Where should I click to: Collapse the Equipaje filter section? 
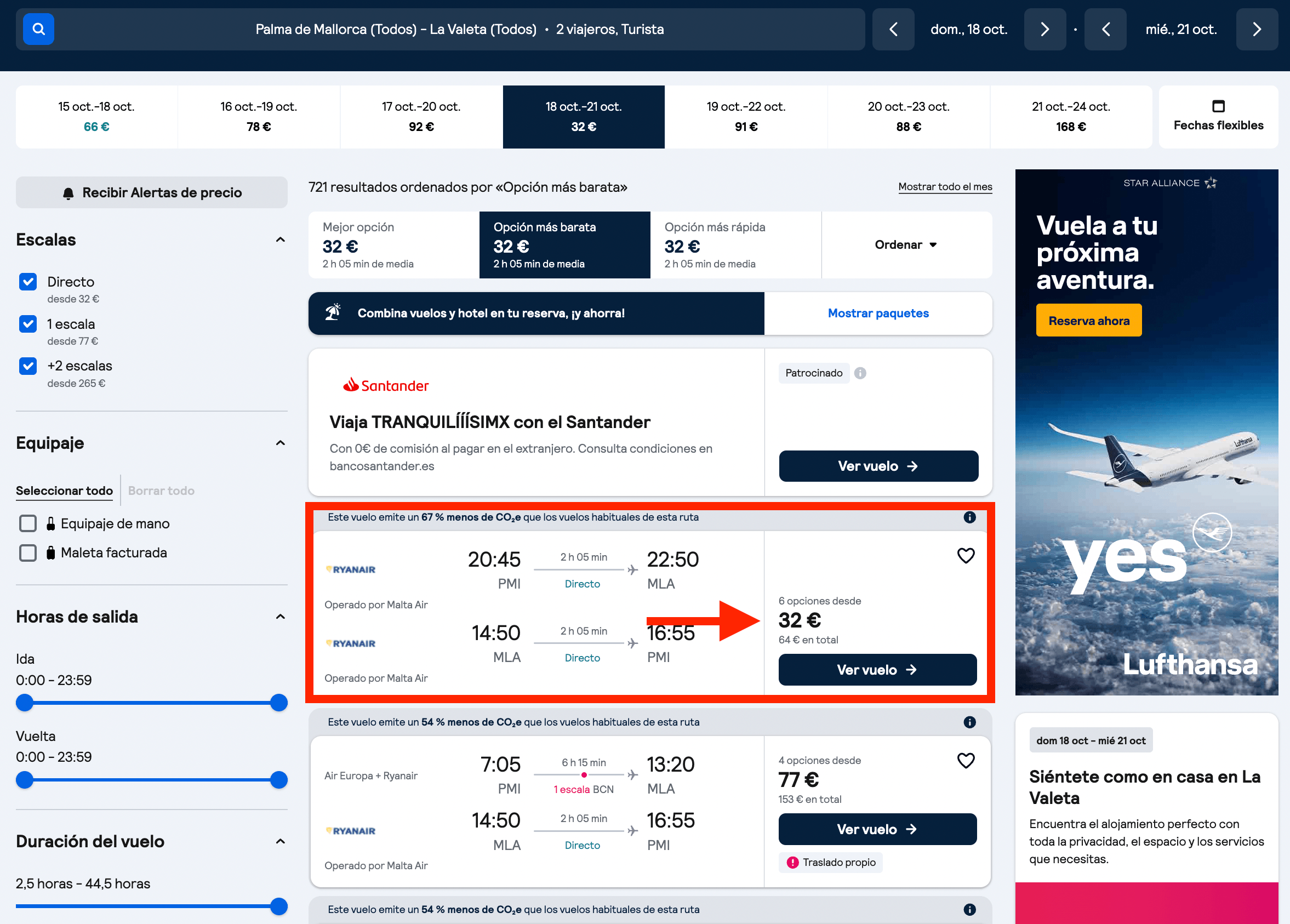click(281, 443)
